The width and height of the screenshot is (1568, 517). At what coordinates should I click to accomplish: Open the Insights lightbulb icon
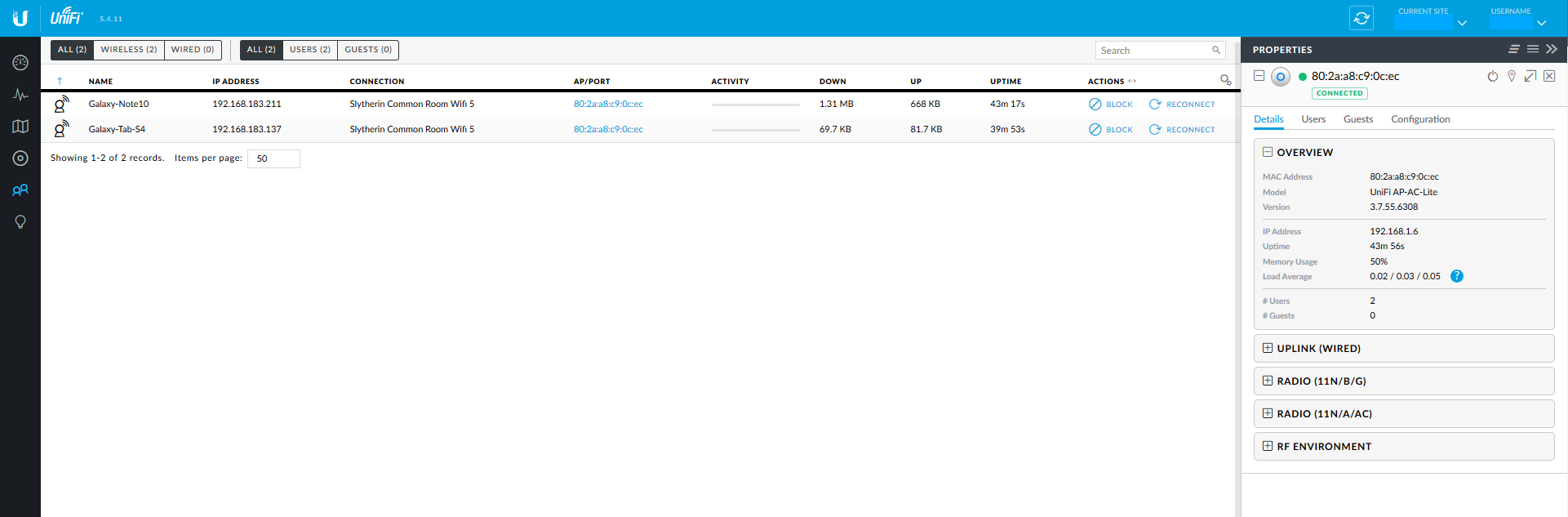(20, 222)
